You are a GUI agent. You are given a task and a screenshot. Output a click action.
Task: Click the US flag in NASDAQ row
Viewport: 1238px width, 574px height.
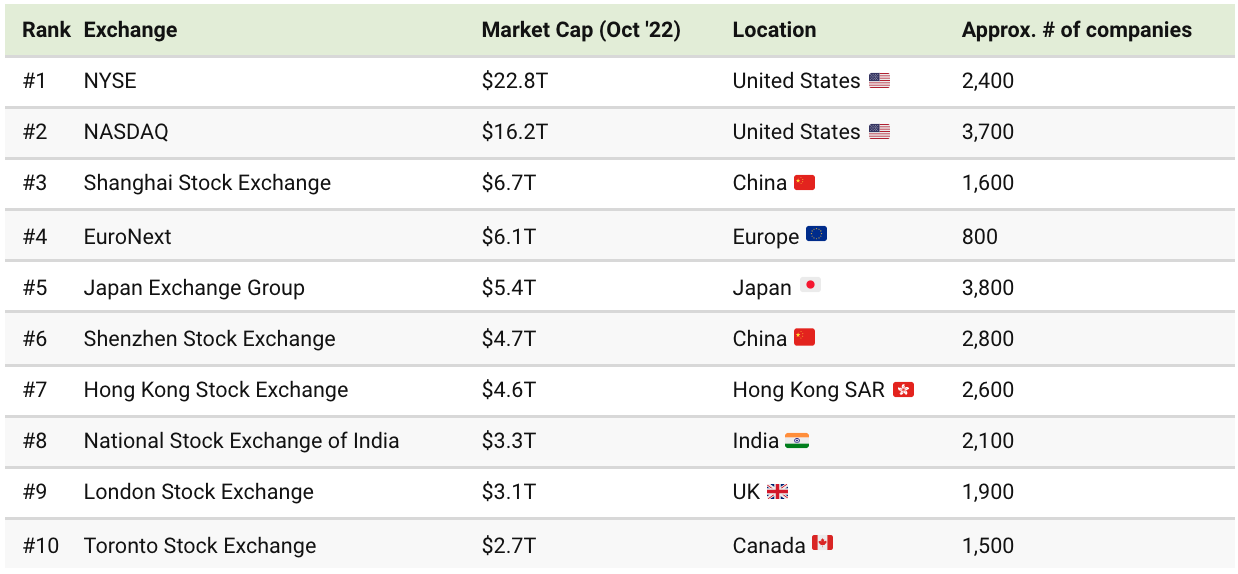coord(879,132)
